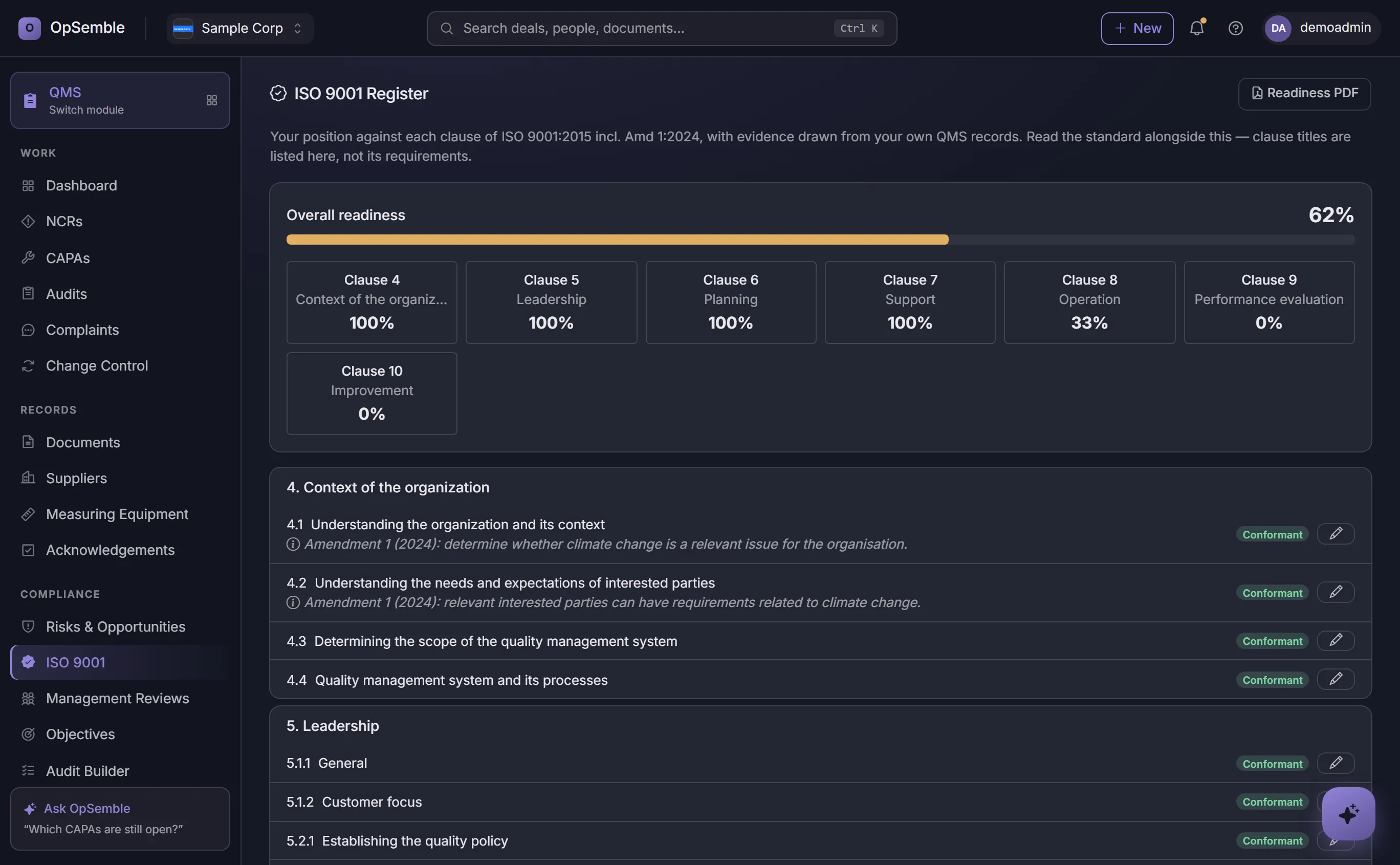Select the Clause 9 Performance evaluation card
Viewport: 1400px width, 865px height.
pyautogui.click(x=1268, y=302)
